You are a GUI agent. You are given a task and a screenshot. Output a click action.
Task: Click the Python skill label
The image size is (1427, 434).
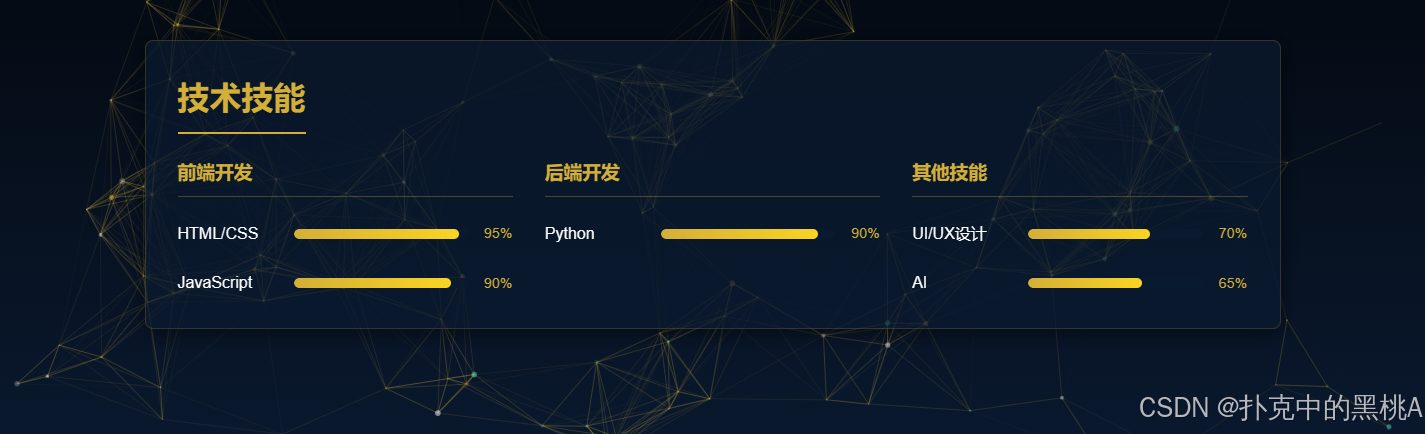point(570,234)
